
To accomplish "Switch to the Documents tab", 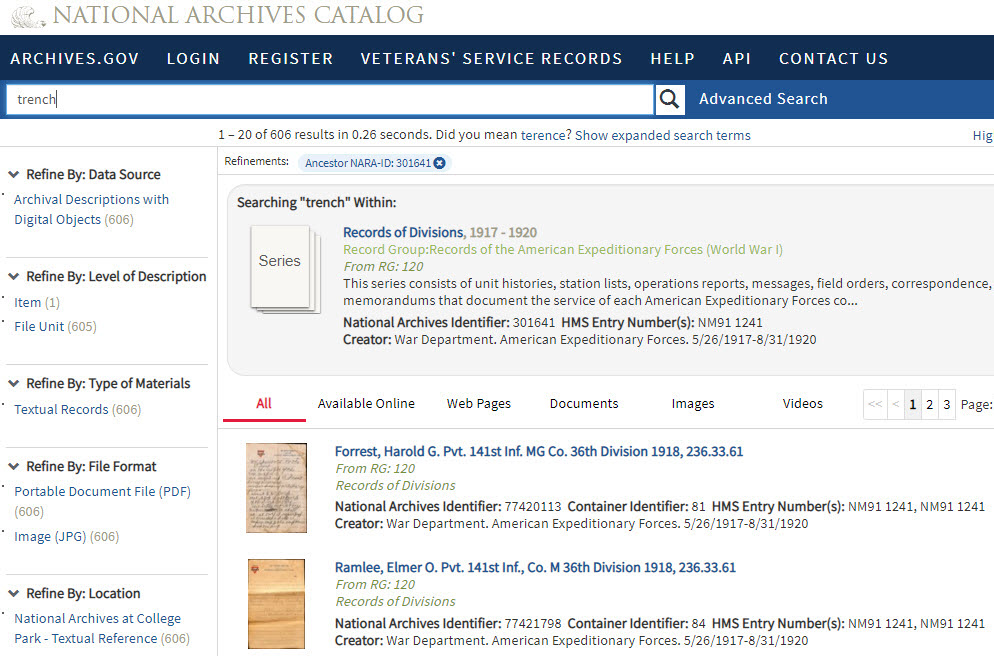I will [x=584, y=404].
